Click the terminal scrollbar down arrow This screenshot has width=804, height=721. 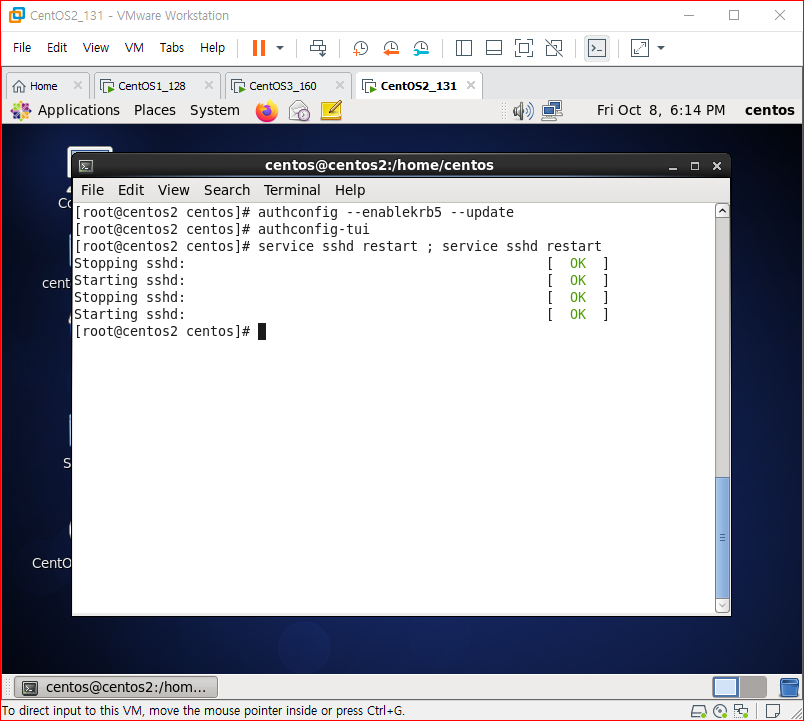click(722, 606)
